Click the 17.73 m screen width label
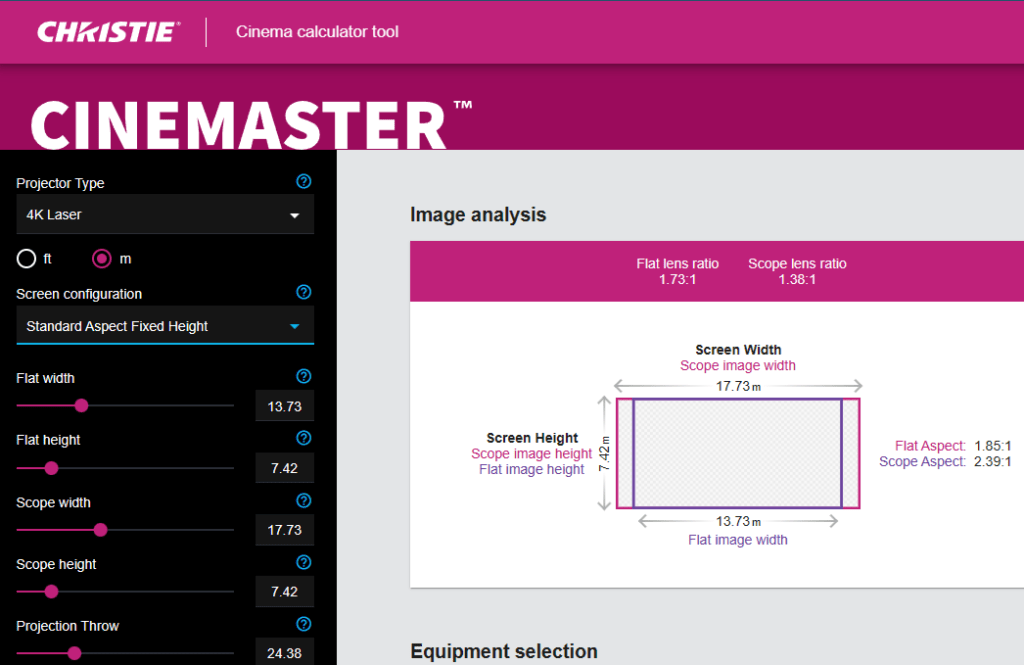 pos(738,386)
